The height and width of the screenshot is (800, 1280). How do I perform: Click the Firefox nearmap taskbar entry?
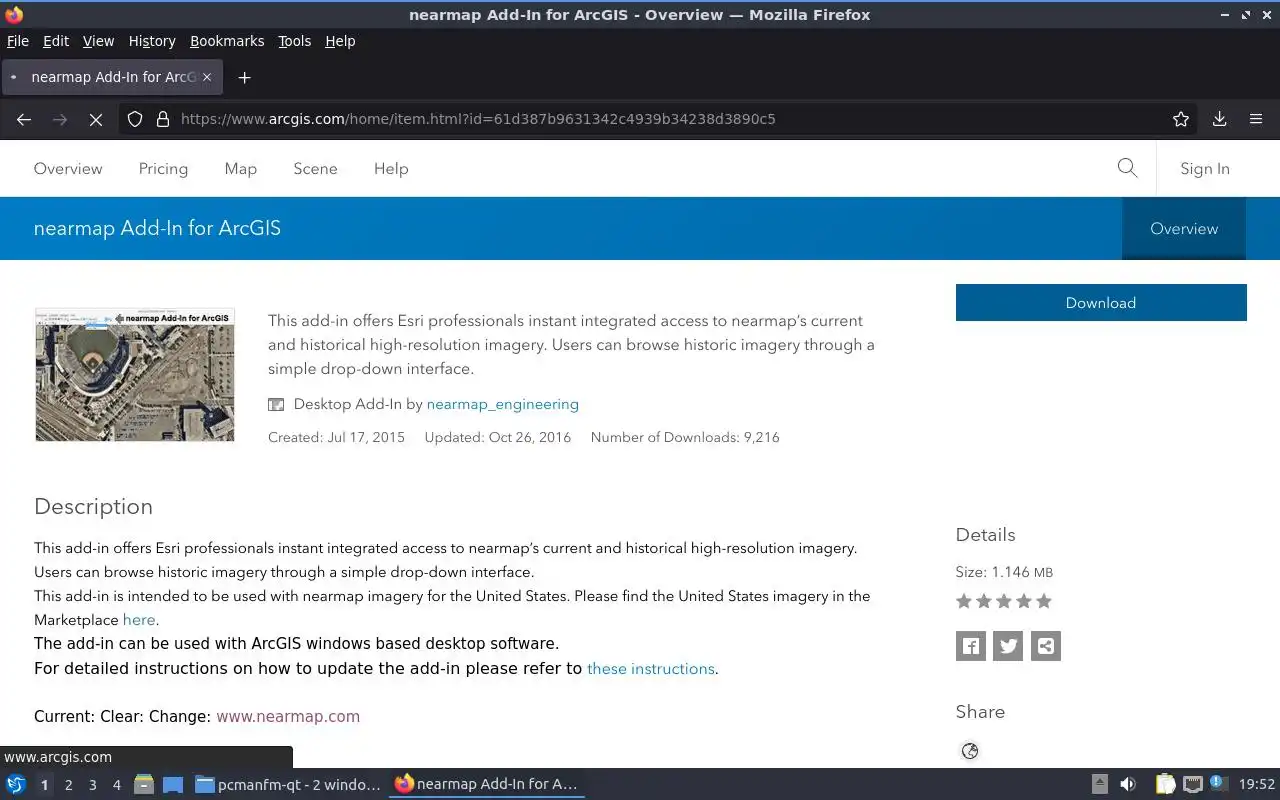coord(487,784)
